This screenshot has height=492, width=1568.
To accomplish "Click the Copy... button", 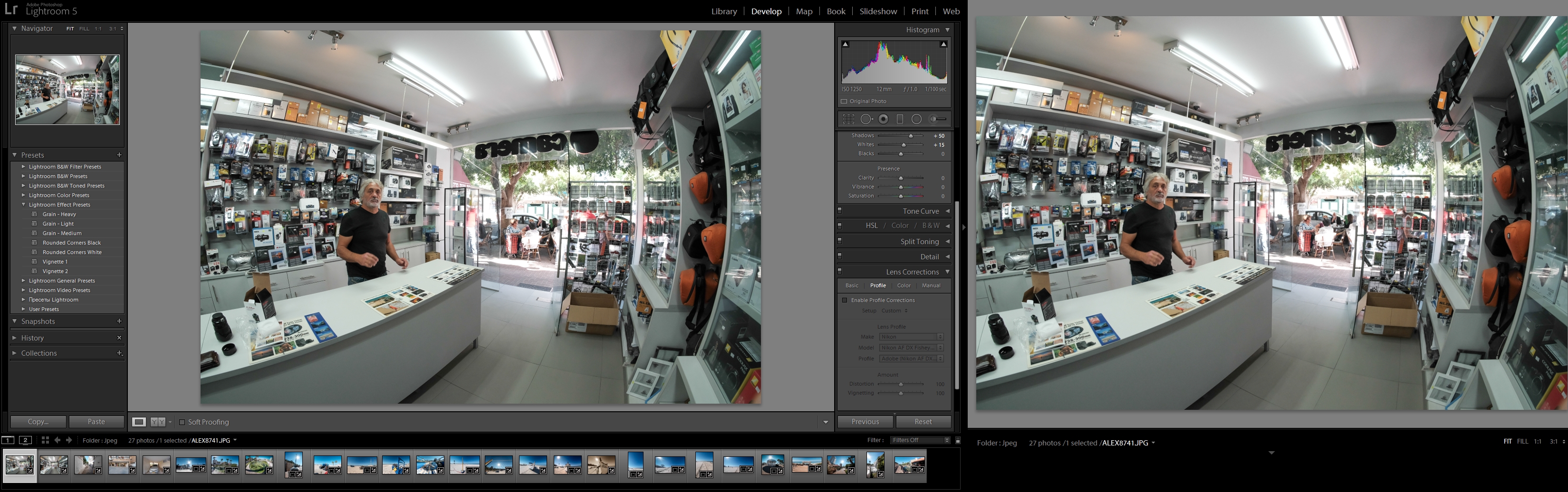I will (x=38, y=421).
